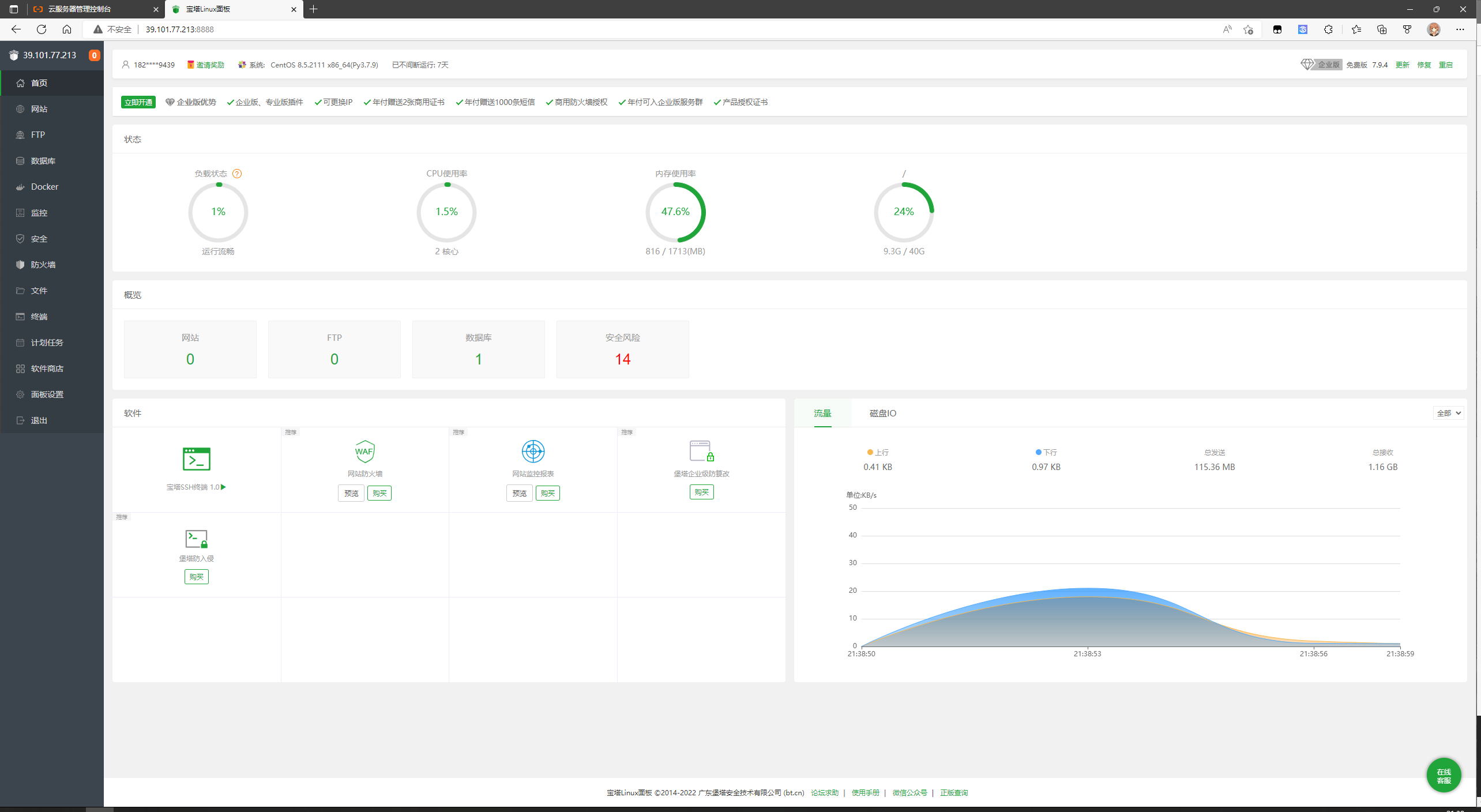Open browser extensions puzzle icon
This screenshot has height=812, width=1481.
[x=1328, y=29]
